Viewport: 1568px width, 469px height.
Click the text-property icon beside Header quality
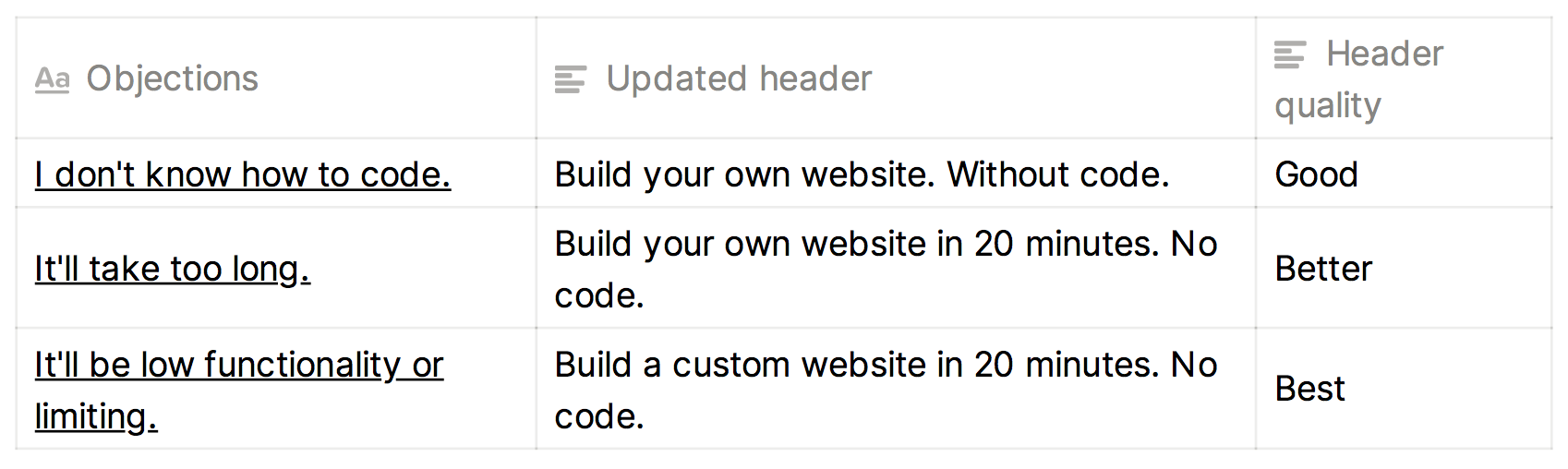[1289, 54]
